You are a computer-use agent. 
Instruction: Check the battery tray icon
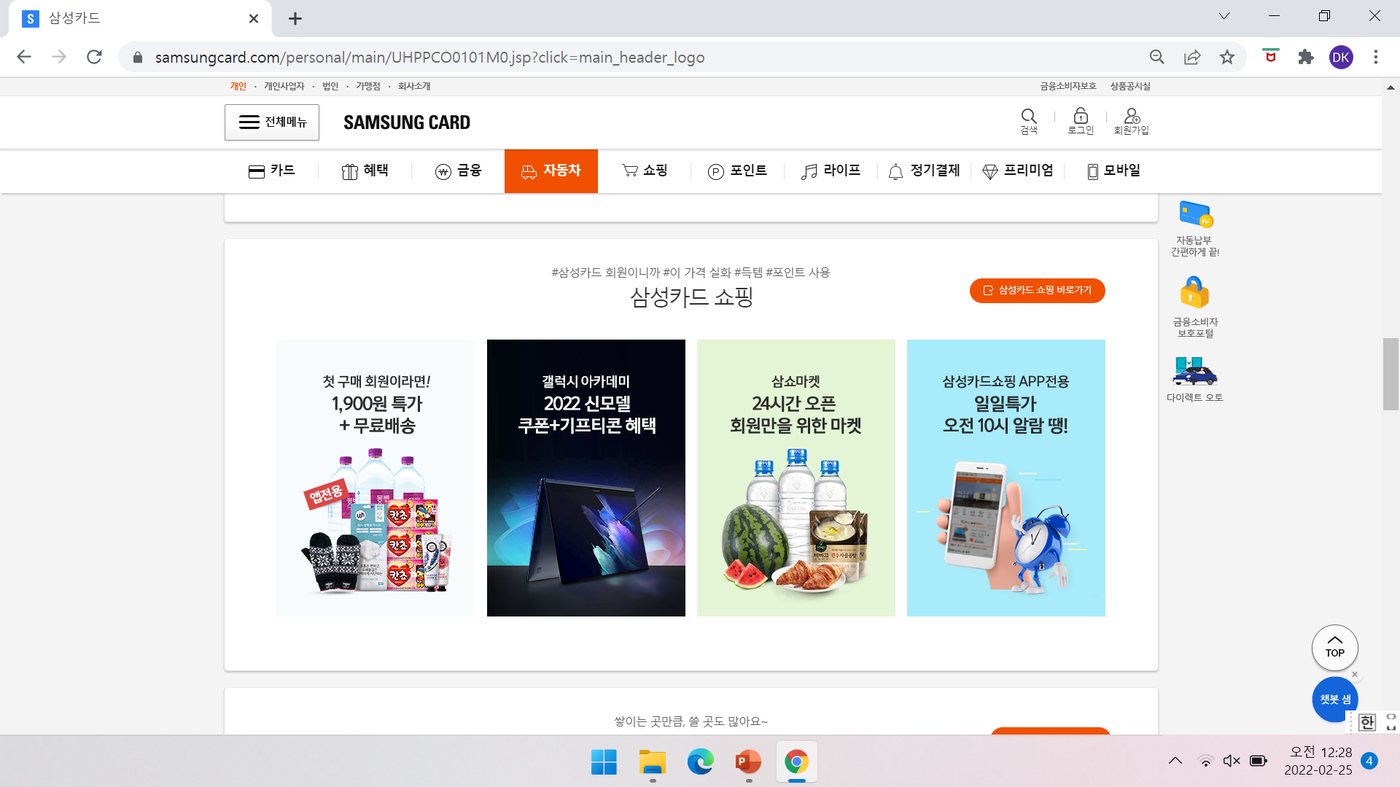[1258, 761]
